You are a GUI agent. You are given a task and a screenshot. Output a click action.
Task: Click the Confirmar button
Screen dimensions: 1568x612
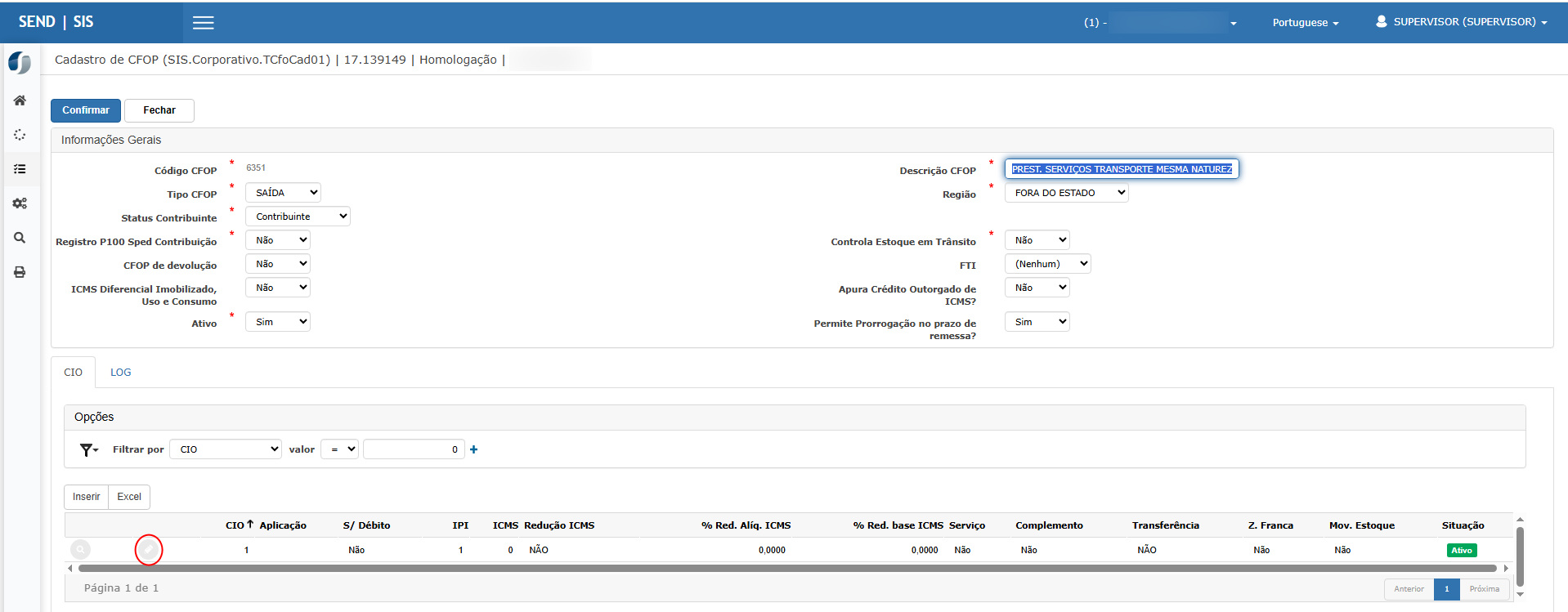[x=86, y=110]
